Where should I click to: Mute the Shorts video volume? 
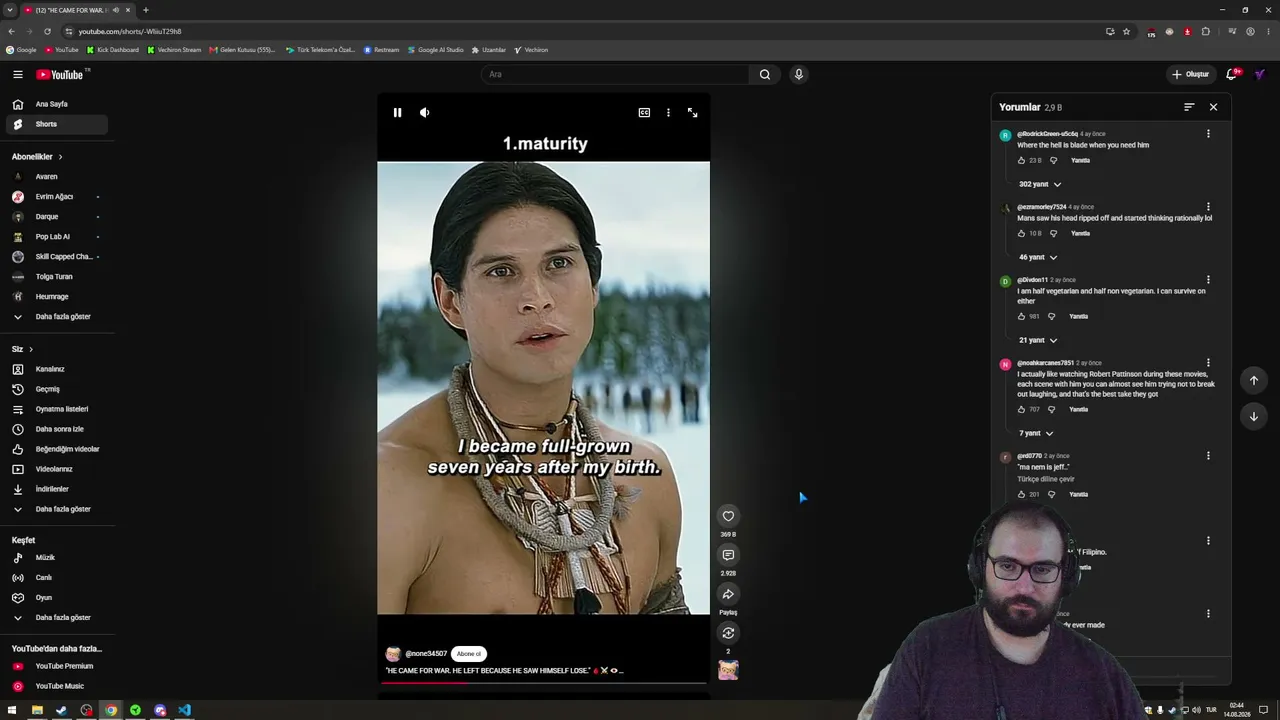point(424,113)
